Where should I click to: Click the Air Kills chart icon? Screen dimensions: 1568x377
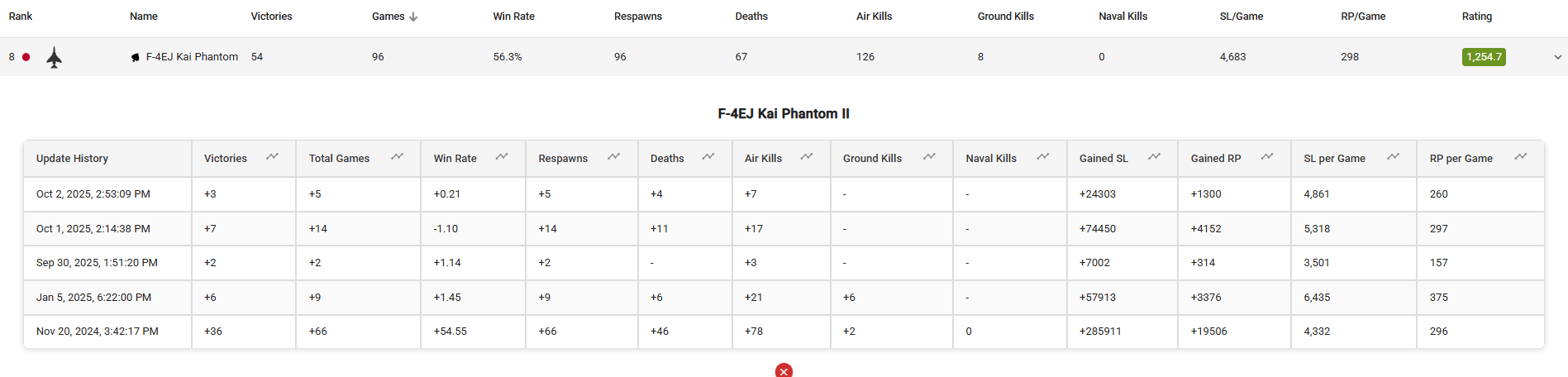click(x=807, y=157)
